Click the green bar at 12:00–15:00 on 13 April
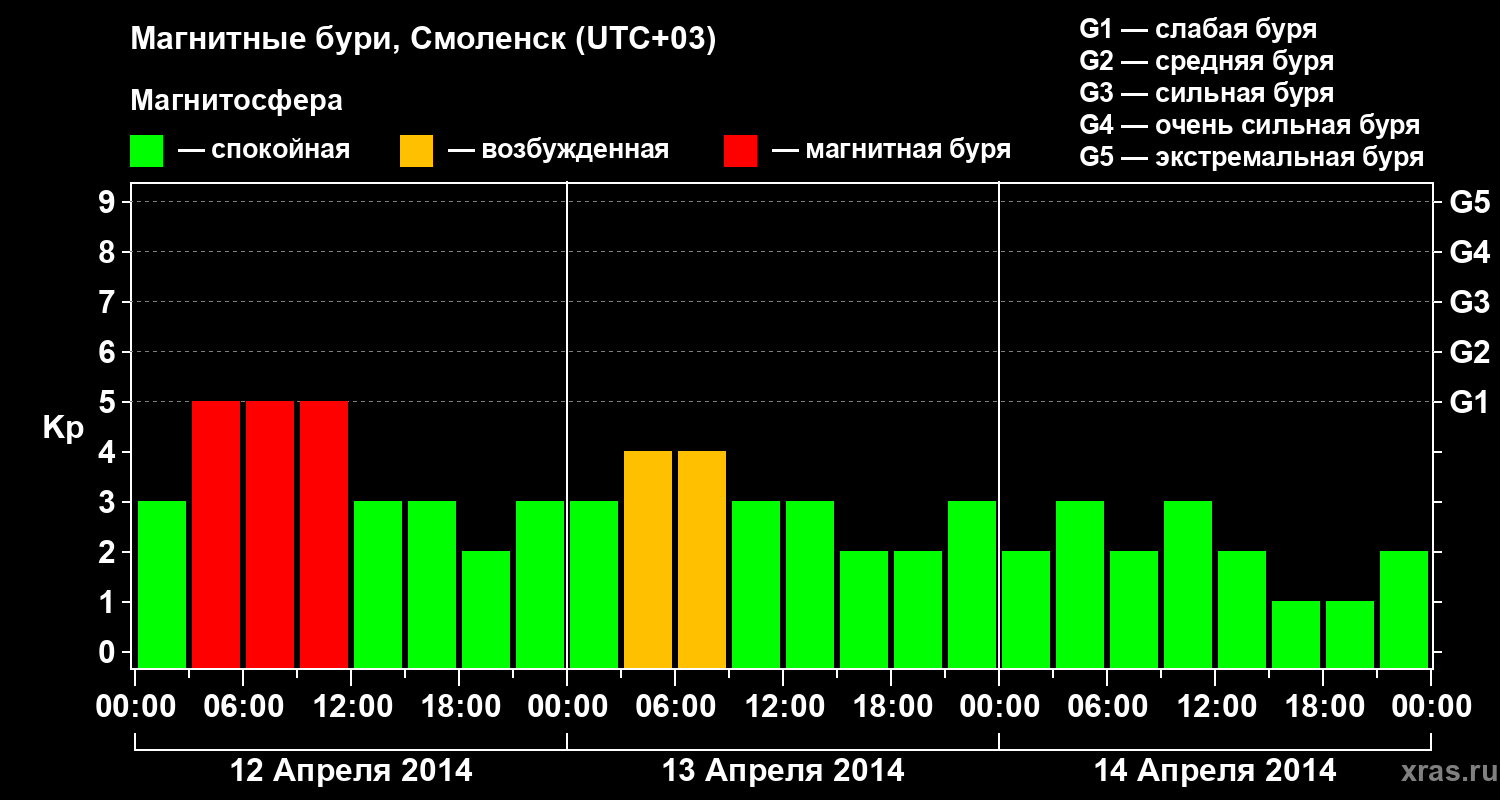This screenshot has height=800, width=1500. pyautogui.click(x=810, y=584)
